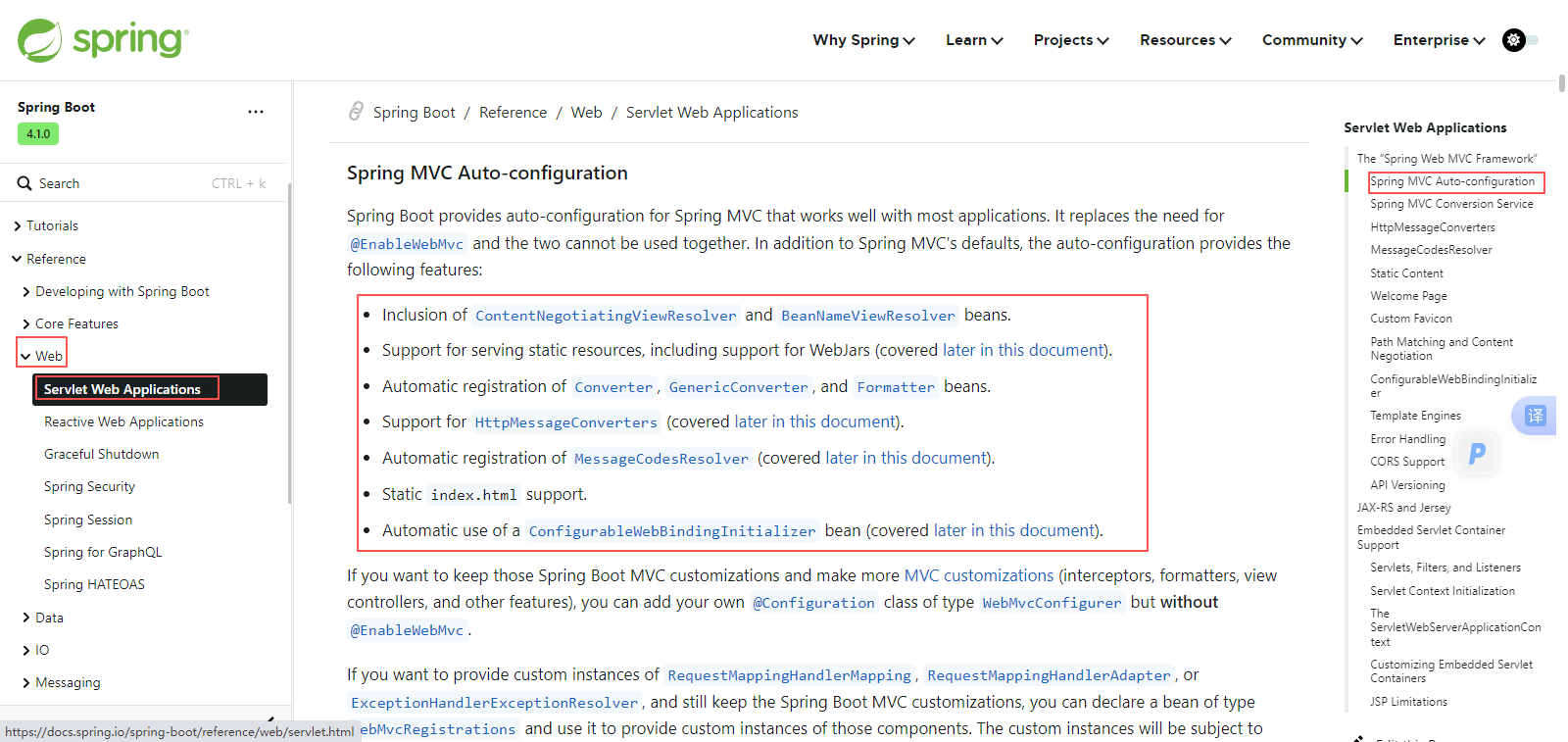Open ConfigurableWebBindingInitializer code link
This screenshot has width=1568, height=742.
[x=671, y=531]
